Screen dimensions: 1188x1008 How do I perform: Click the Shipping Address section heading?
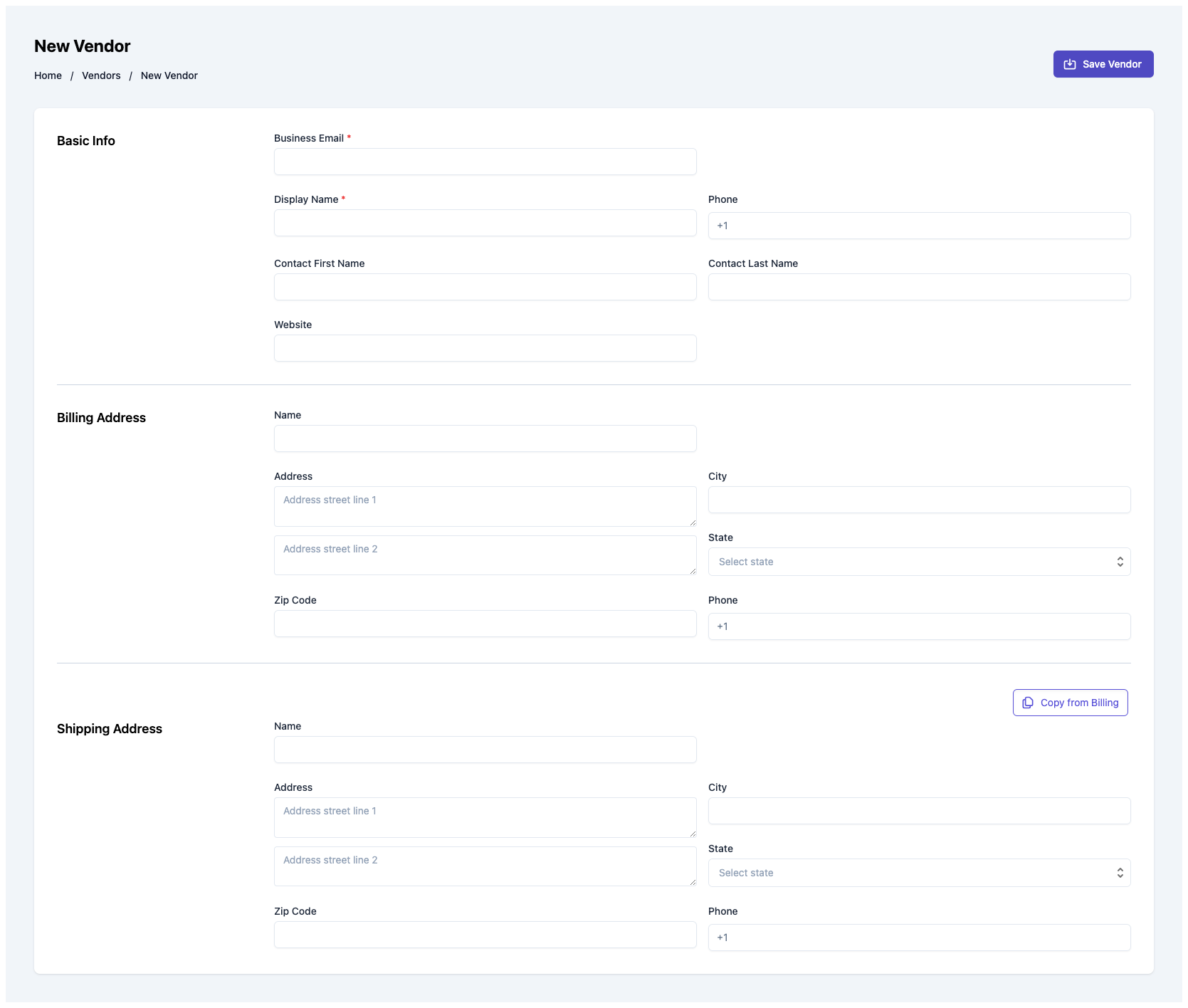pyautogui.click(x=110, y=729)
